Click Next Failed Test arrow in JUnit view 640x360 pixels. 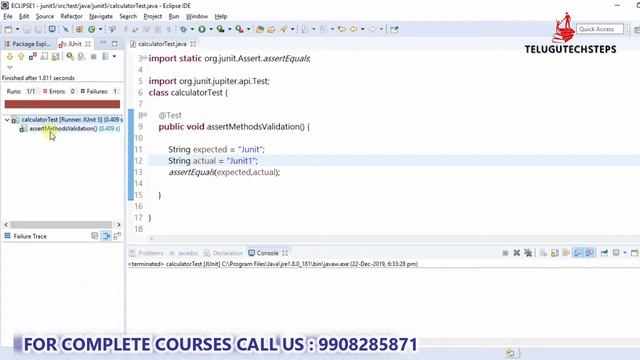pyautogui.click(x=10, y=56)
